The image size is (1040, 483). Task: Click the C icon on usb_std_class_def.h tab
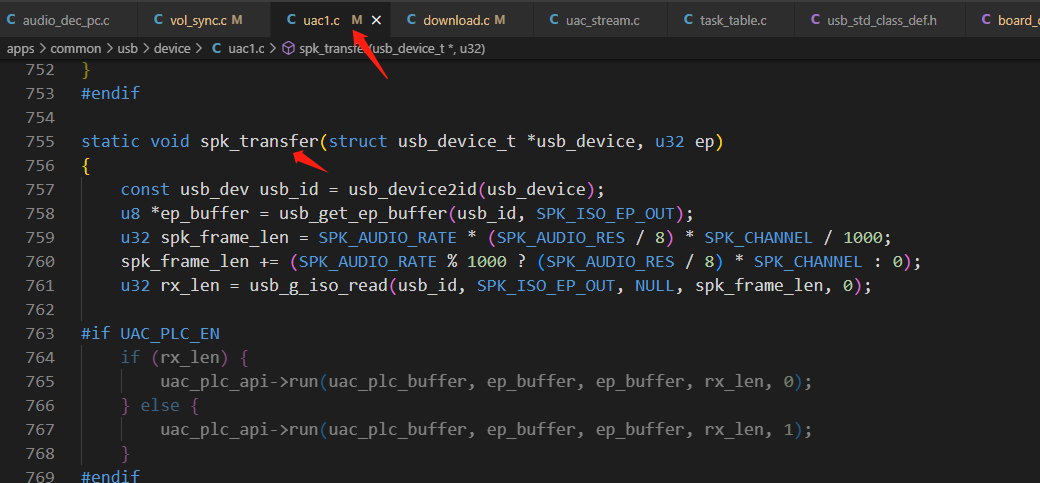coord(815,20)
